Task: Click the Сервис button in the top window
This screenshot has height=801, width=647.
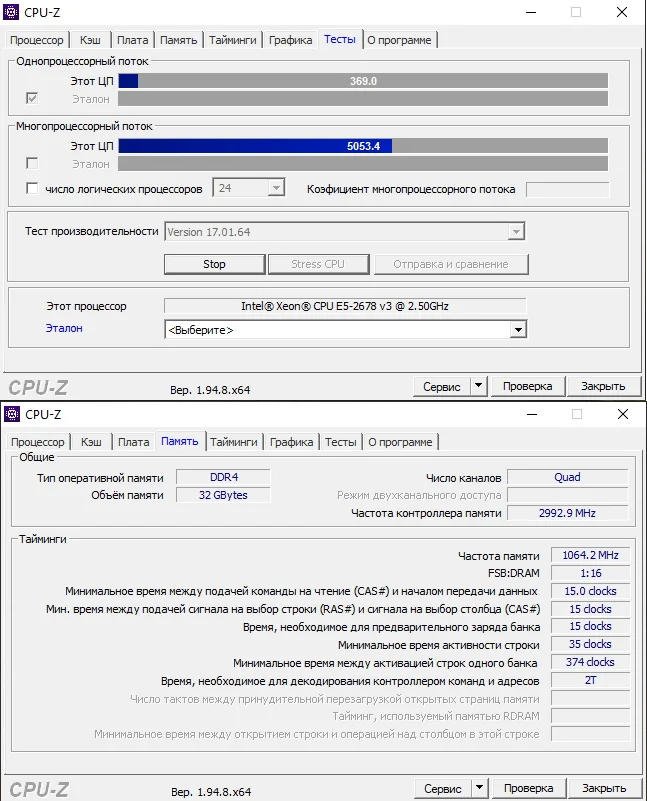Action: click(x=442, y=386)
